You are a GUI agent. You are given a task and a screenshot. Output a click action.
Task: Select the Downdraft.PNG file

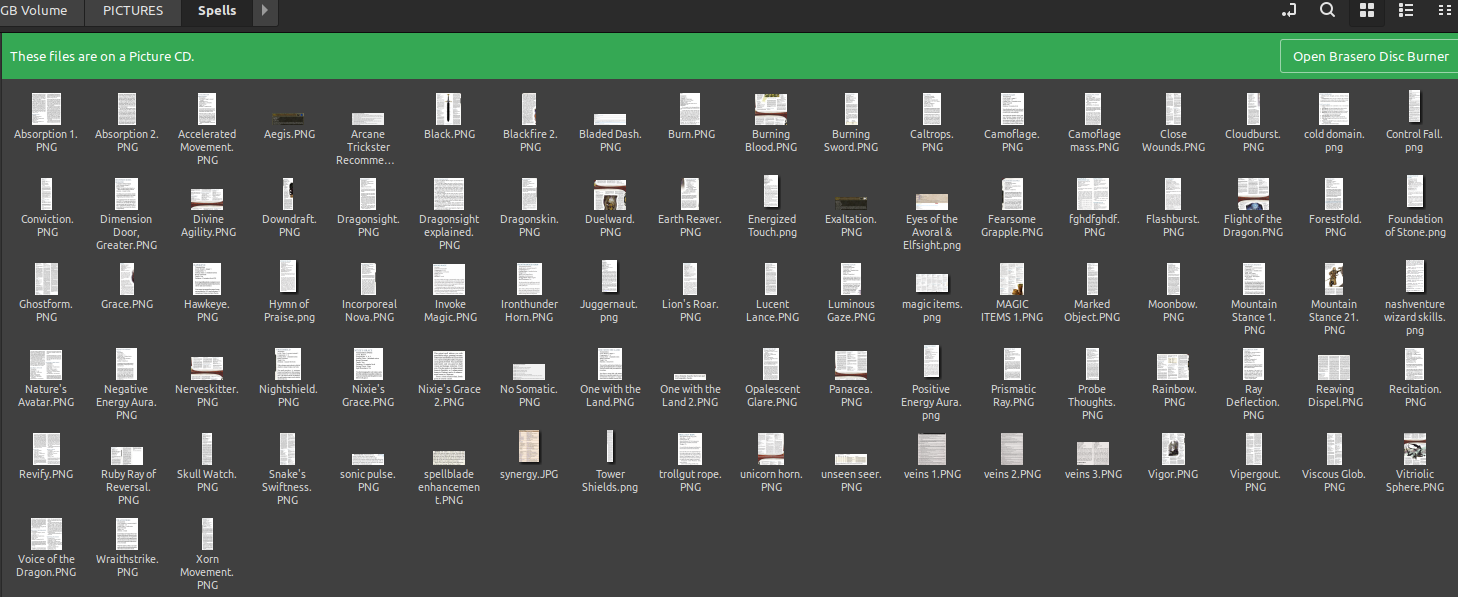pyautogui.click(x=289, y=208)
